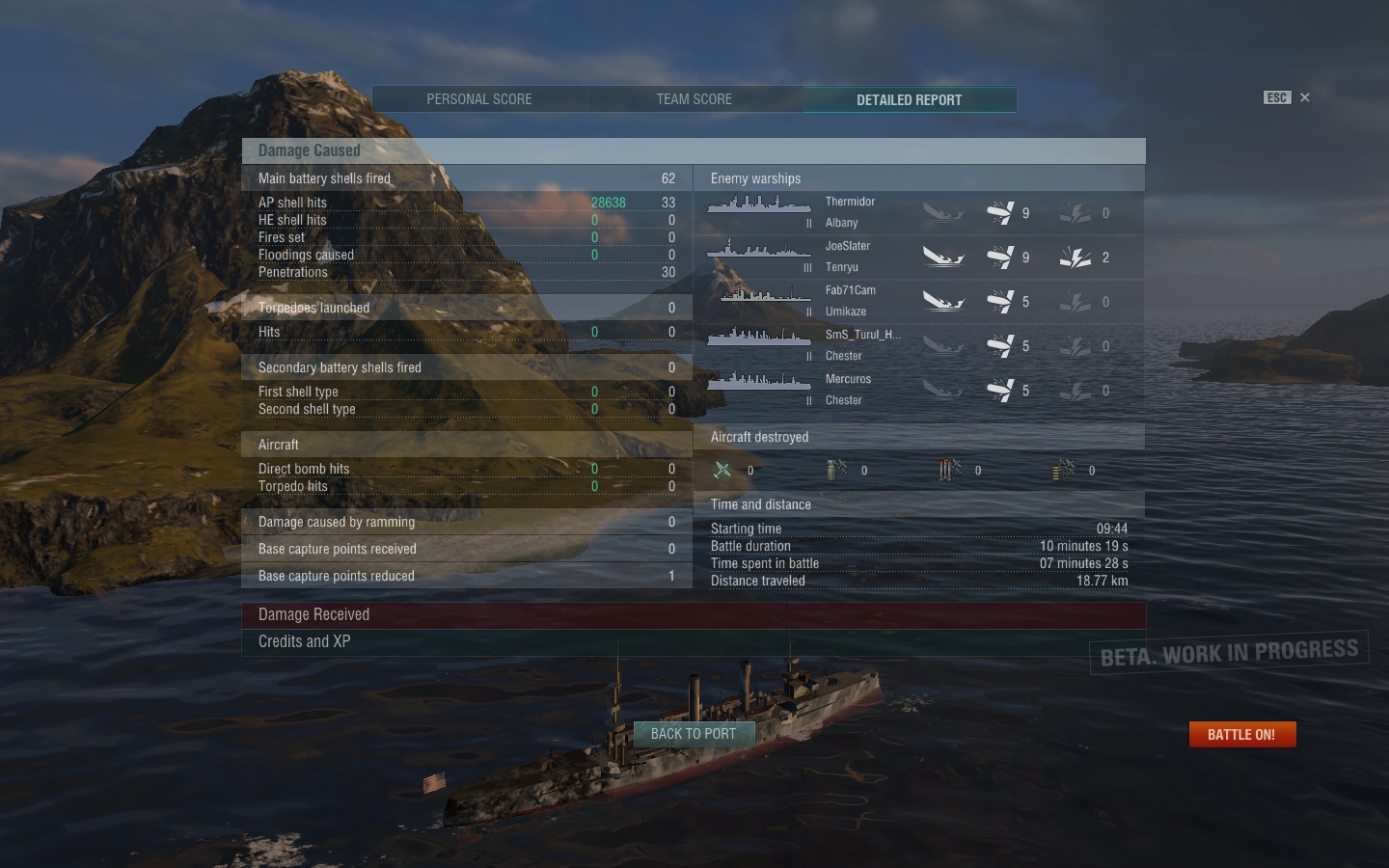The height and width of the screenshot is (868, 1389).
Task: Click the shell hits icon for Thermidor
Action: click(1000, 213)
